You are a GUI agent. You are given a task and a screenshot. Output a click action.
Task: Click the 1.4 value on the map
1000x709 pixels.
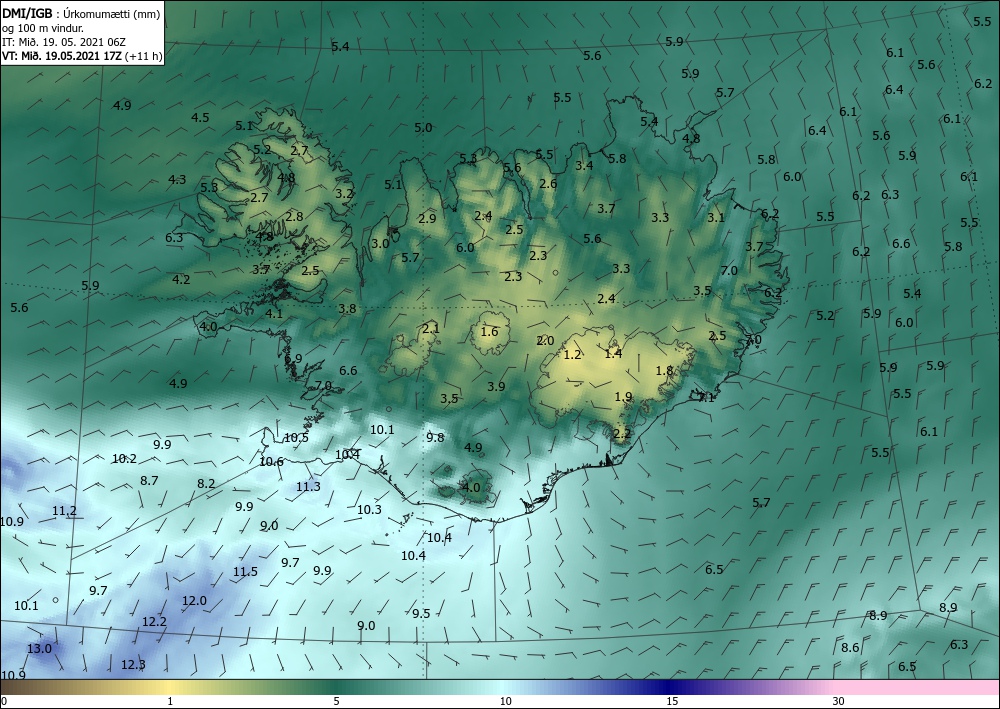click(x=614, y=353)
